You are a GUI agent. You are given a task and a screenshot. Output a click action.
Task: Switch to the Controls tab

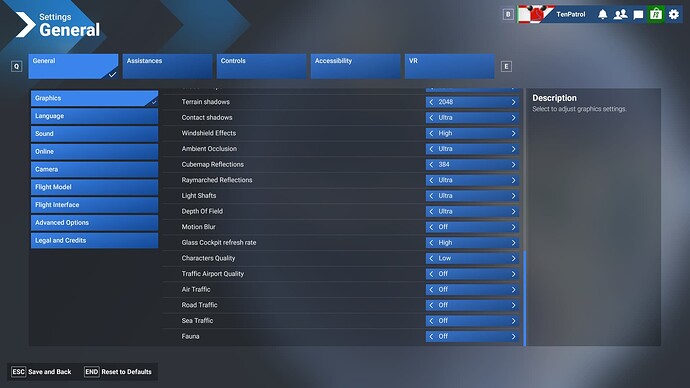coord(261,66)
